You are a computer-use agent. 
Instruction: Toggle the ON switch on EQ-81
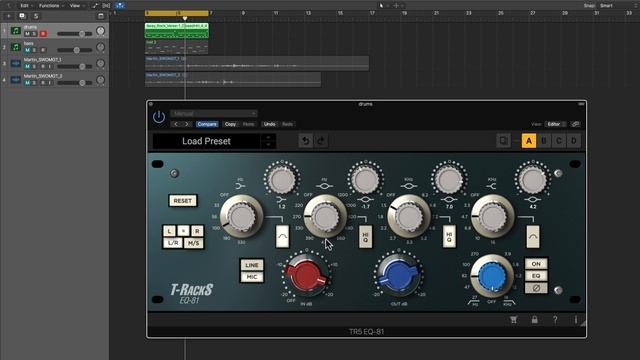[x=536, y=264]
